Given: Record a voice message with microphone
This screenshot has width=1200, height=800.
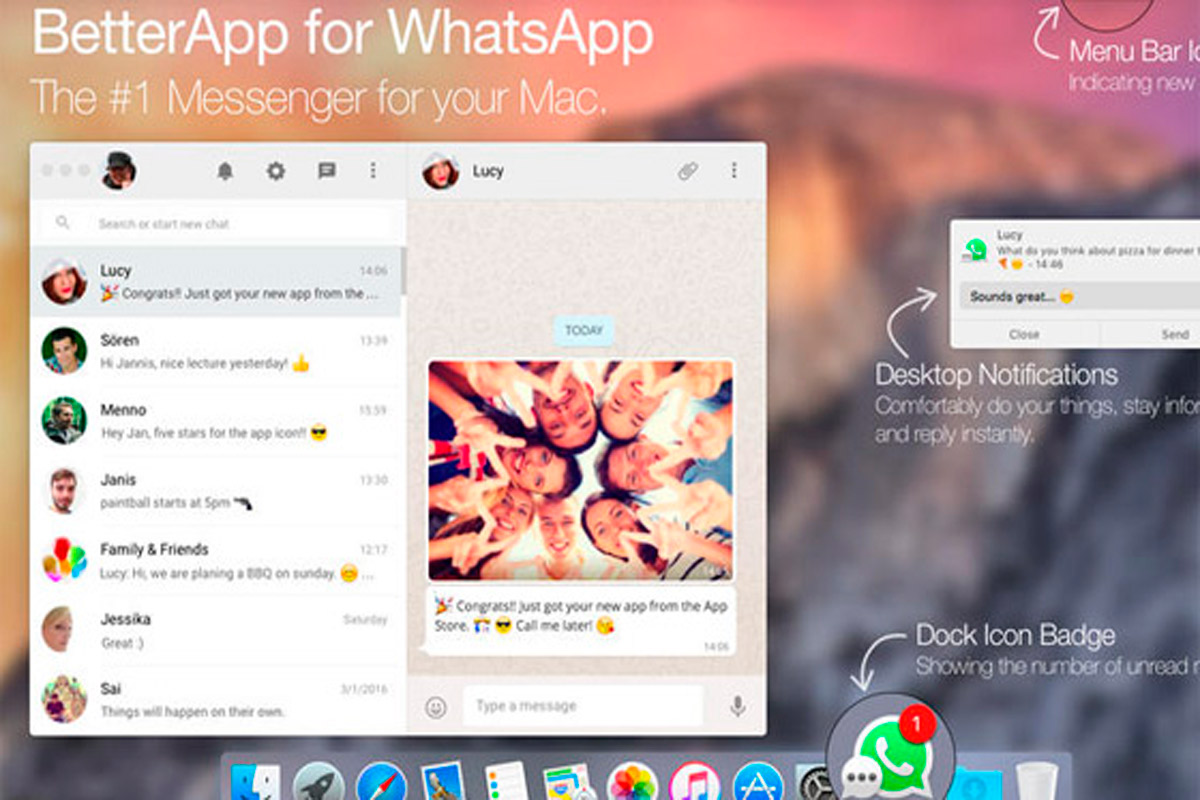Looking at the screenshot, I should tap(738, 707).
